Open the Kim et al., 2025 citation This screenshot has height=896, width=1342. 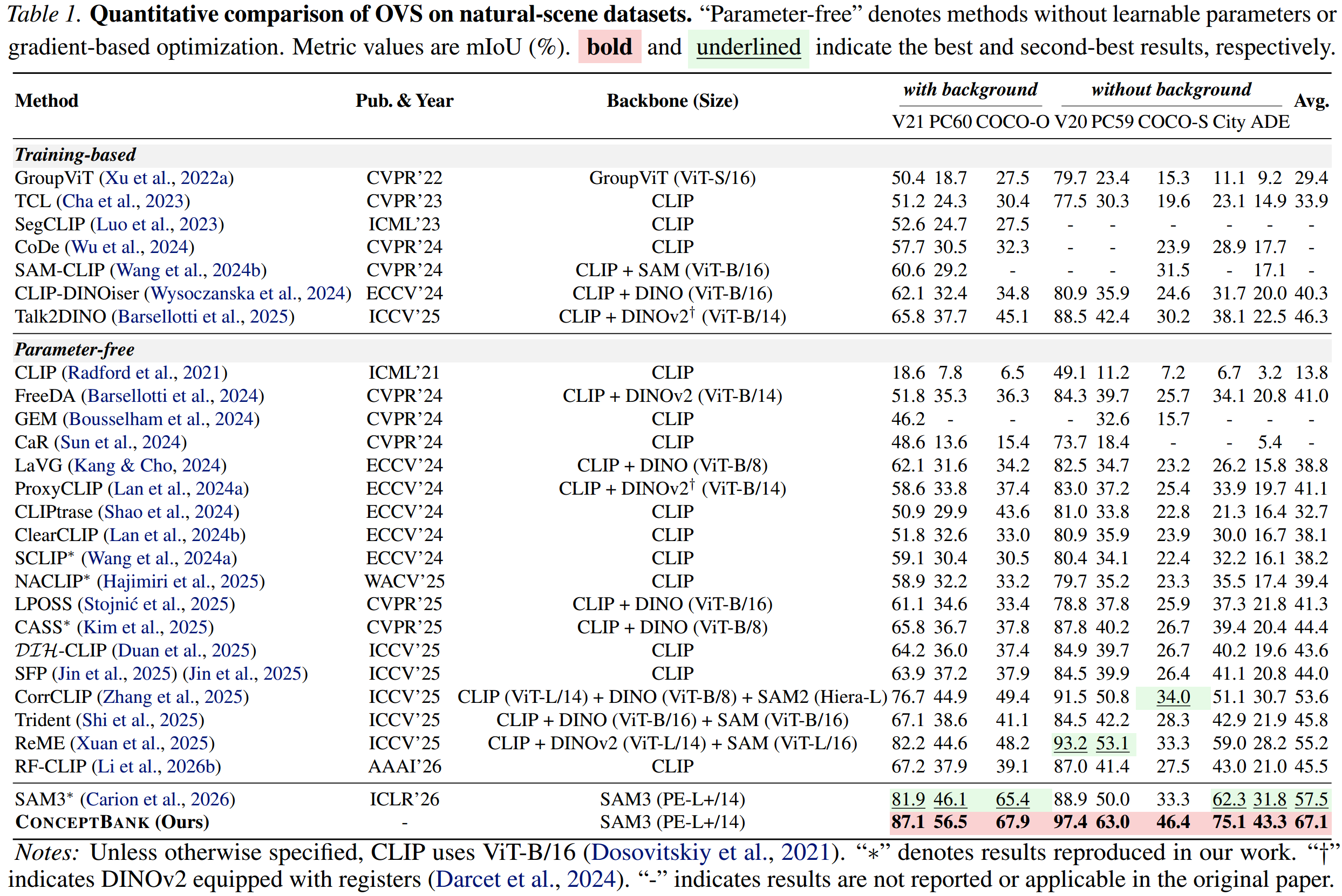(x=146, y=627)
